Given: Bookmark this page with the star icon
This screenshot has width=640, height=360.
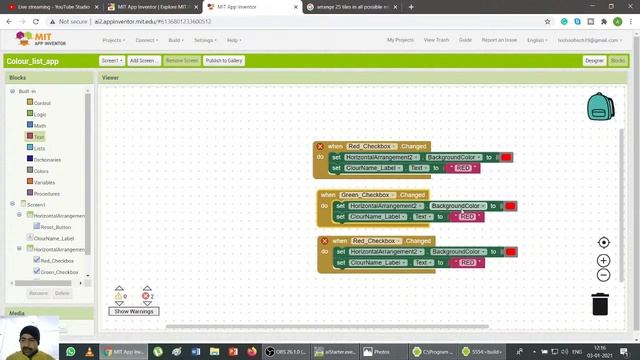Looking at the screenshot, I should coord(547,22).
